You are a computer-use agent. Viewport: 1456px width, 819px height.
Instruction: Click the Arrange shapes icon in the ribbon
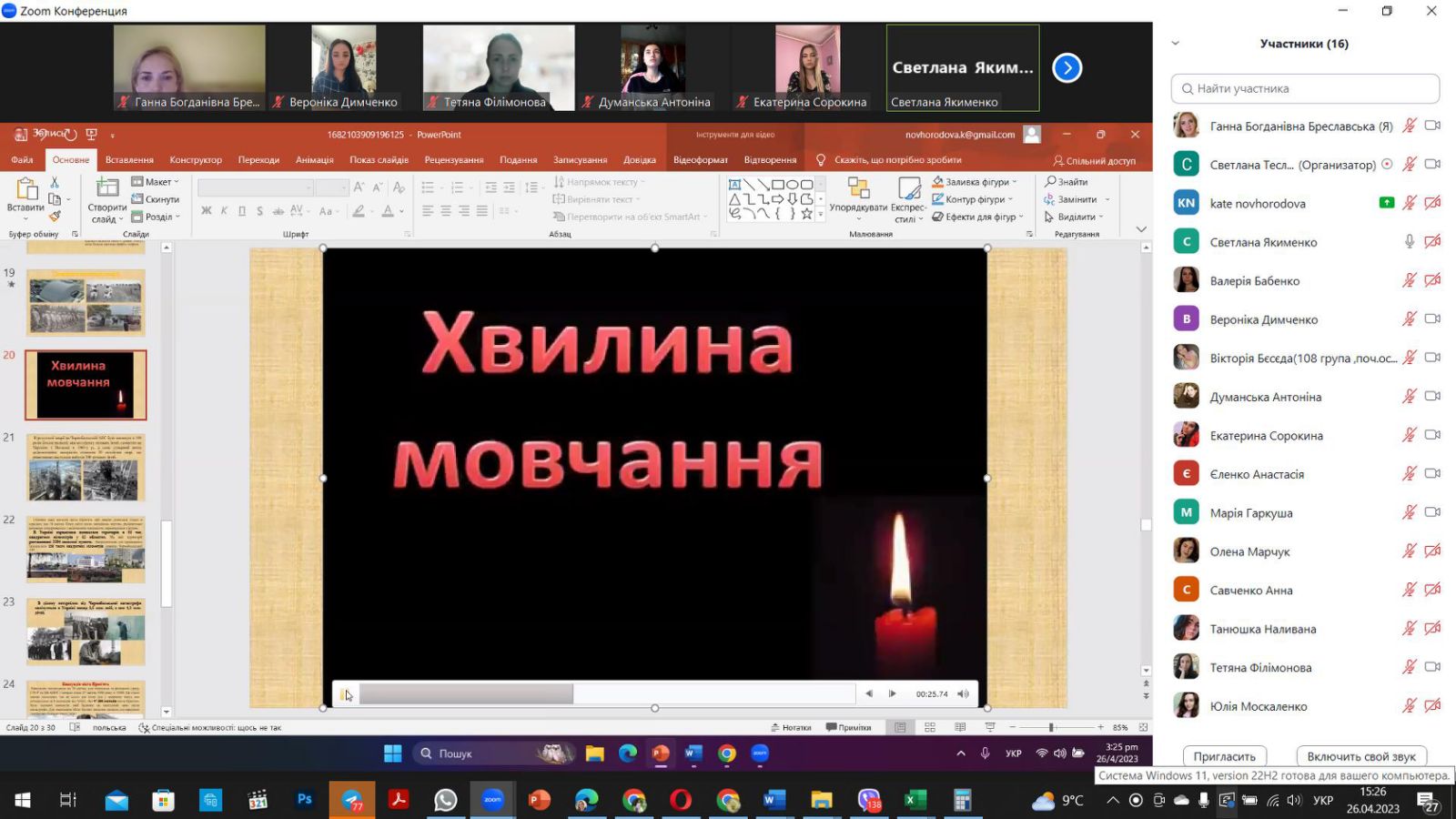point(857,195)
